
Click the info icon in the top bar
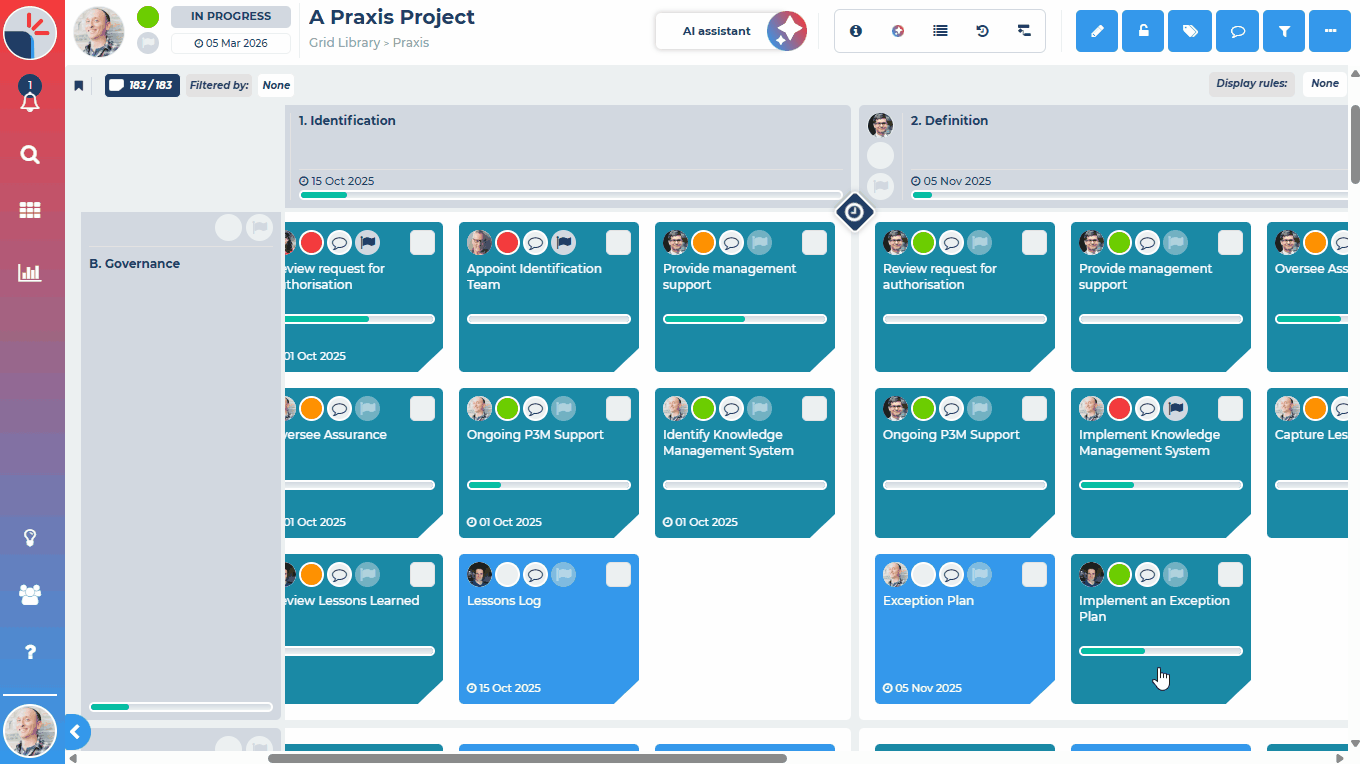855,31
